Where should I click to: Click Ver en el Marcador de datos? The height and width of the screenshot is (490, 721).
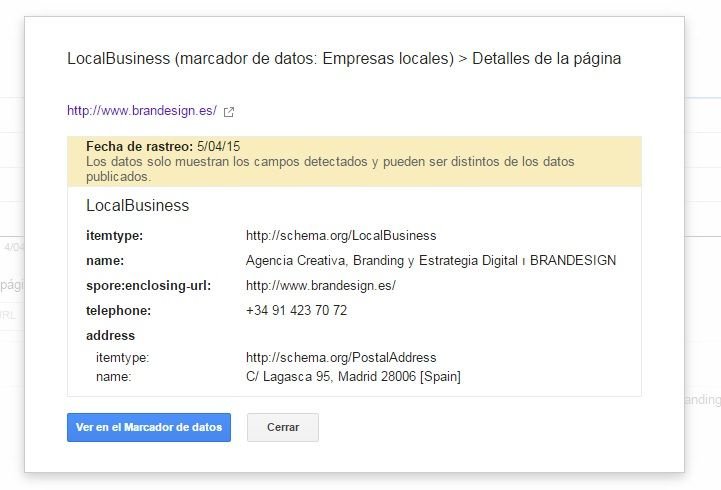tap(149, 427)
